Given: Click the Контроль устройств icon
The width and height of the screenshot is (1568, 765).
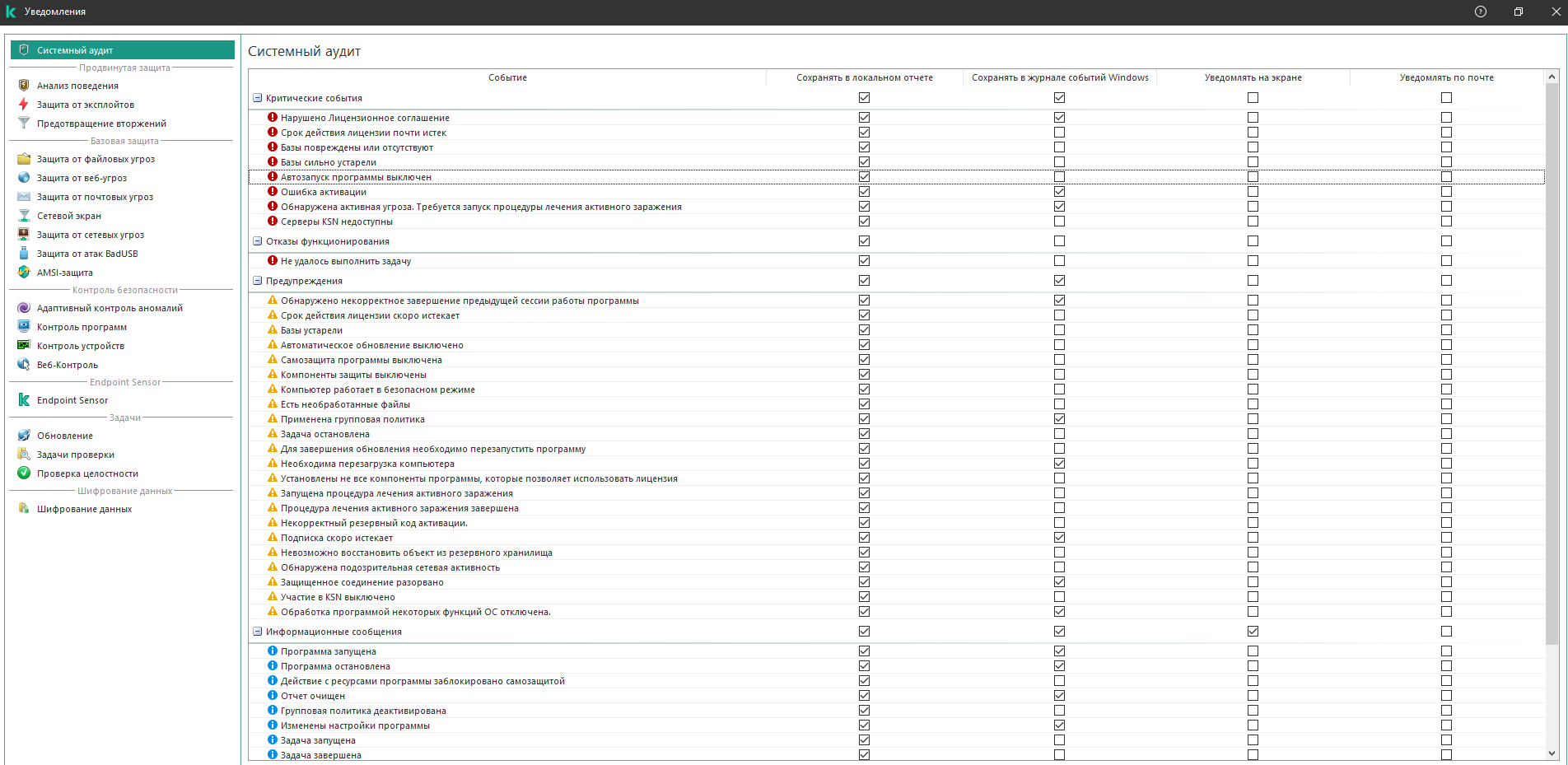Looking at the screenshot, I should (x=24, y=346).
